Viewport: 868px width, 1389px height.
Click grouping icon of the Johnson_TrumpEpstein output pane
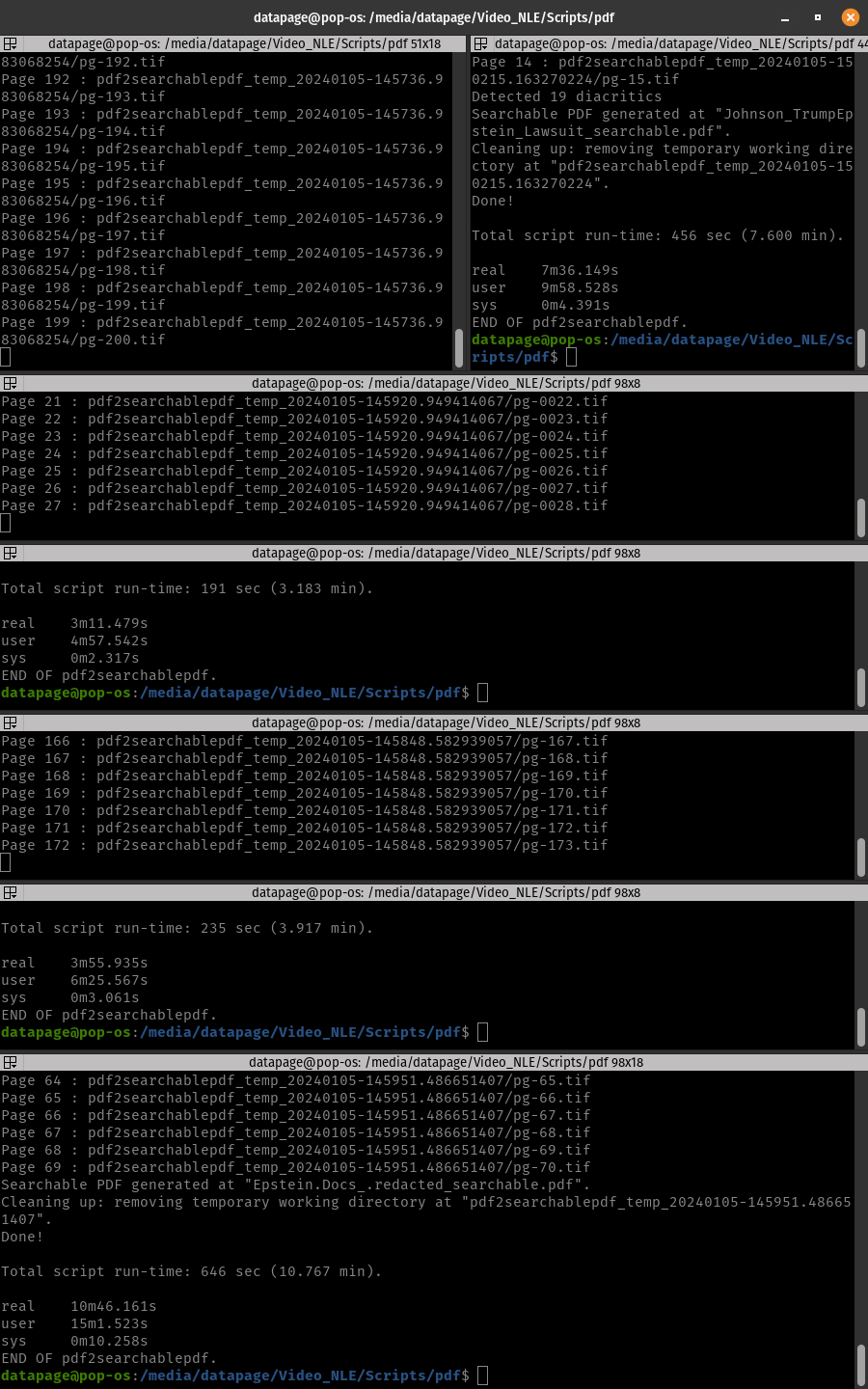coord(480,43)
